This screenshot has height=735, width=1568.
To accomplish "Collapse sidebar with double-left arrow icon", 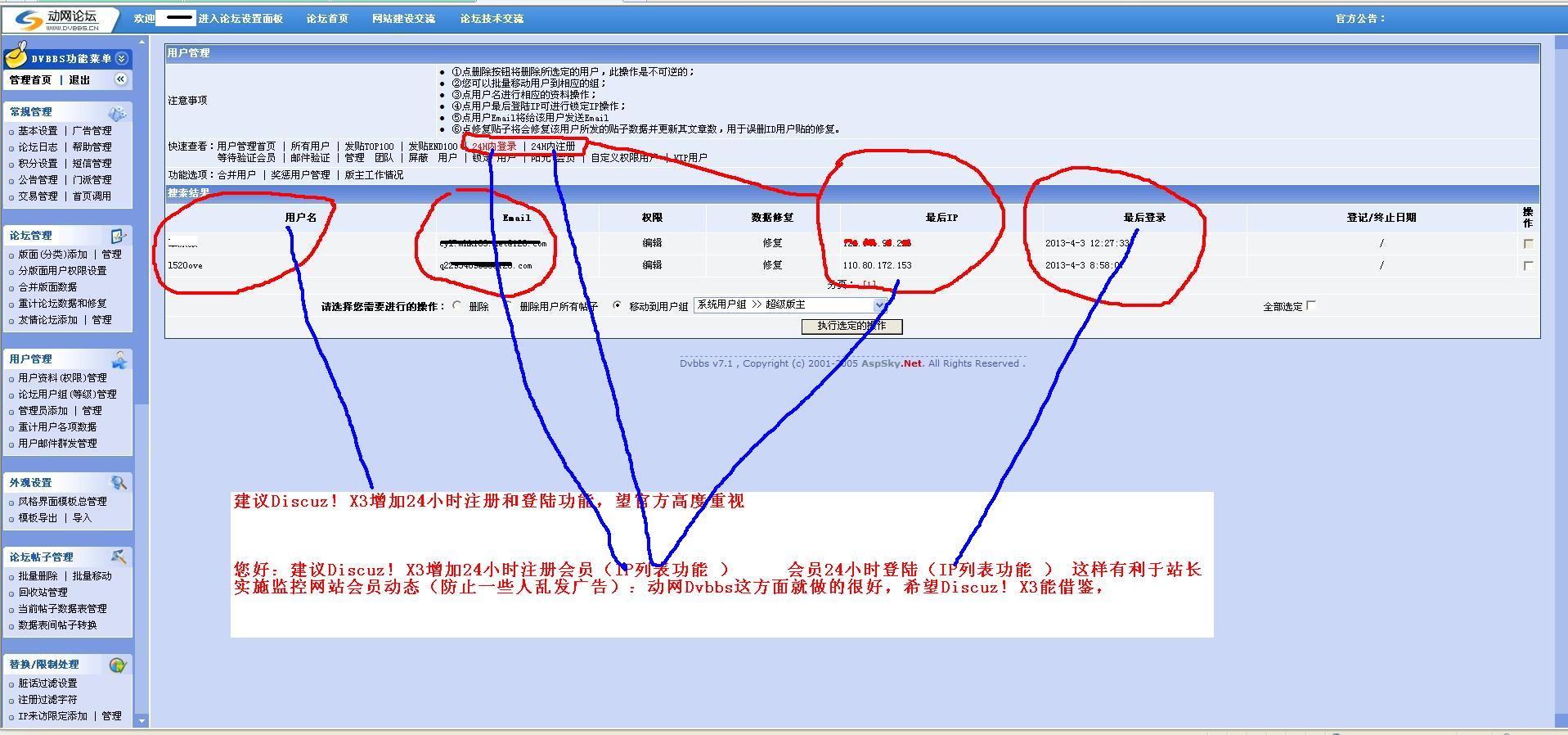I will pos(120,79).
